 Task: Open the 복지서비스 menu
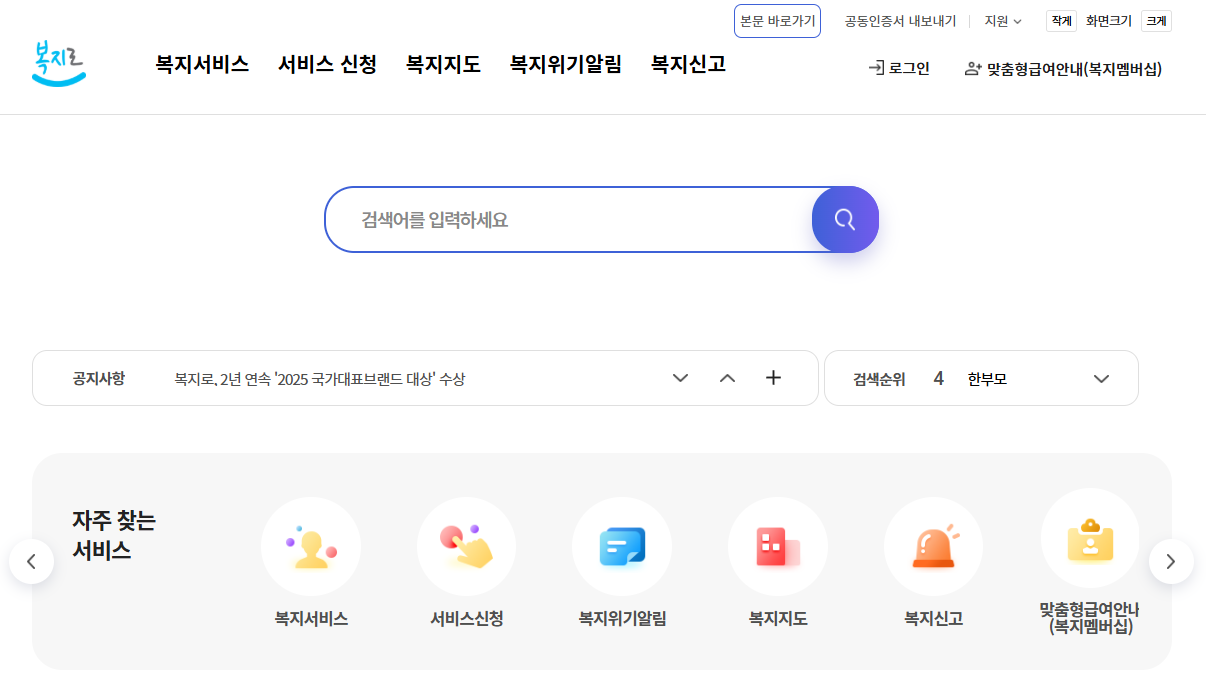point(201,64)
